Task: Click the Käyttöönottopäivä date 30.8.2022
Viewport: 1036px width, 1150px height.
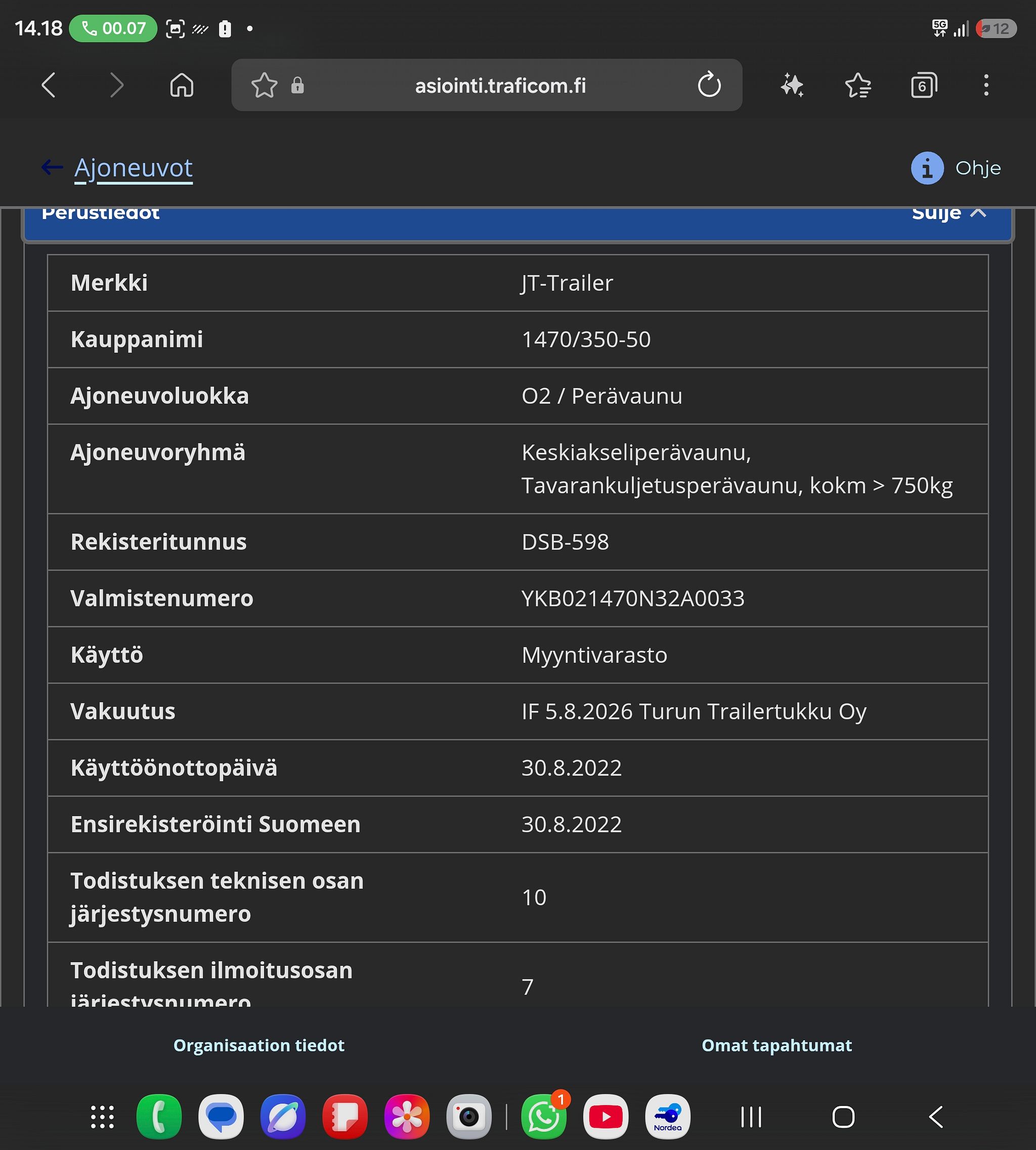Action: [572, 768]
